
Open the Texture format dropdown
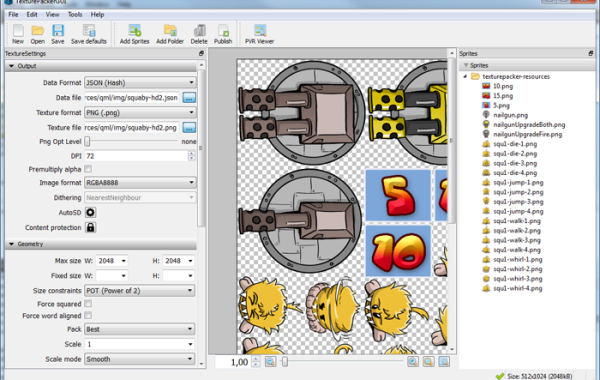coord(140,113)
